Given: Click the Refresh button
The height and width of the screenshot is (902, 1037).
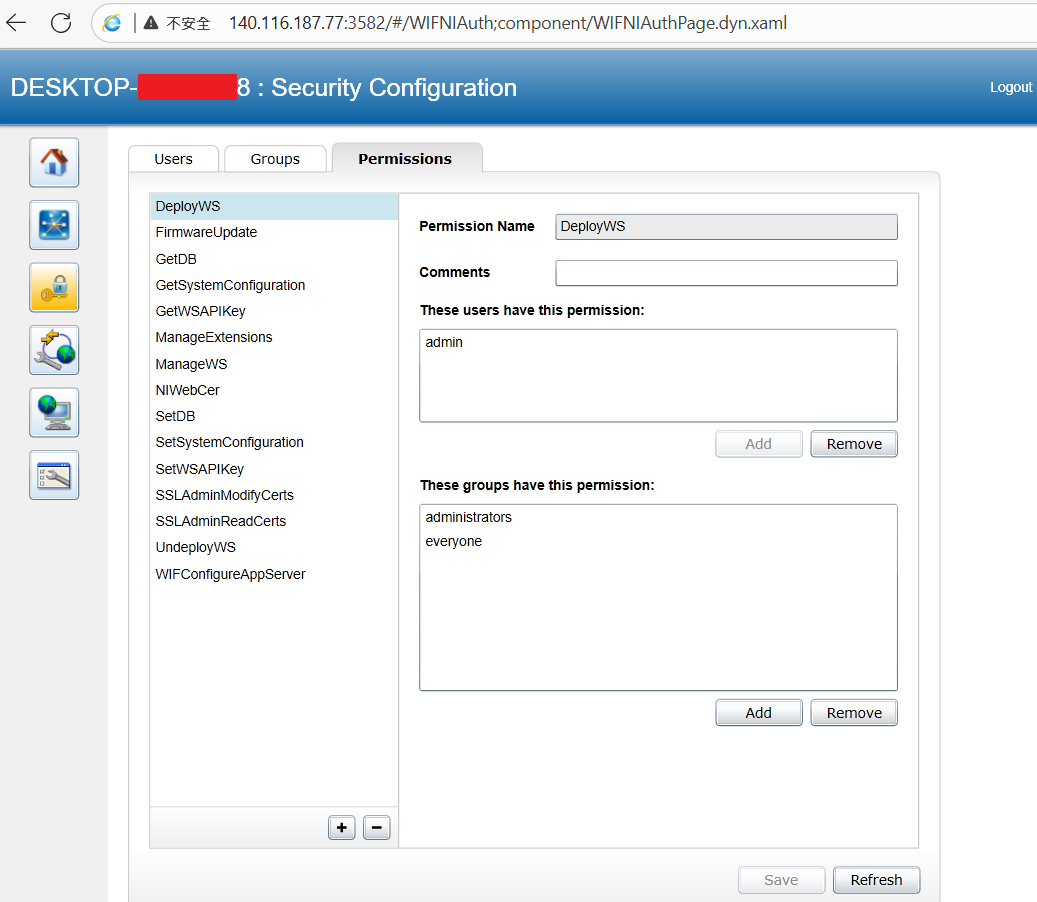Looking at the screenshot, I should coord(876,880).
